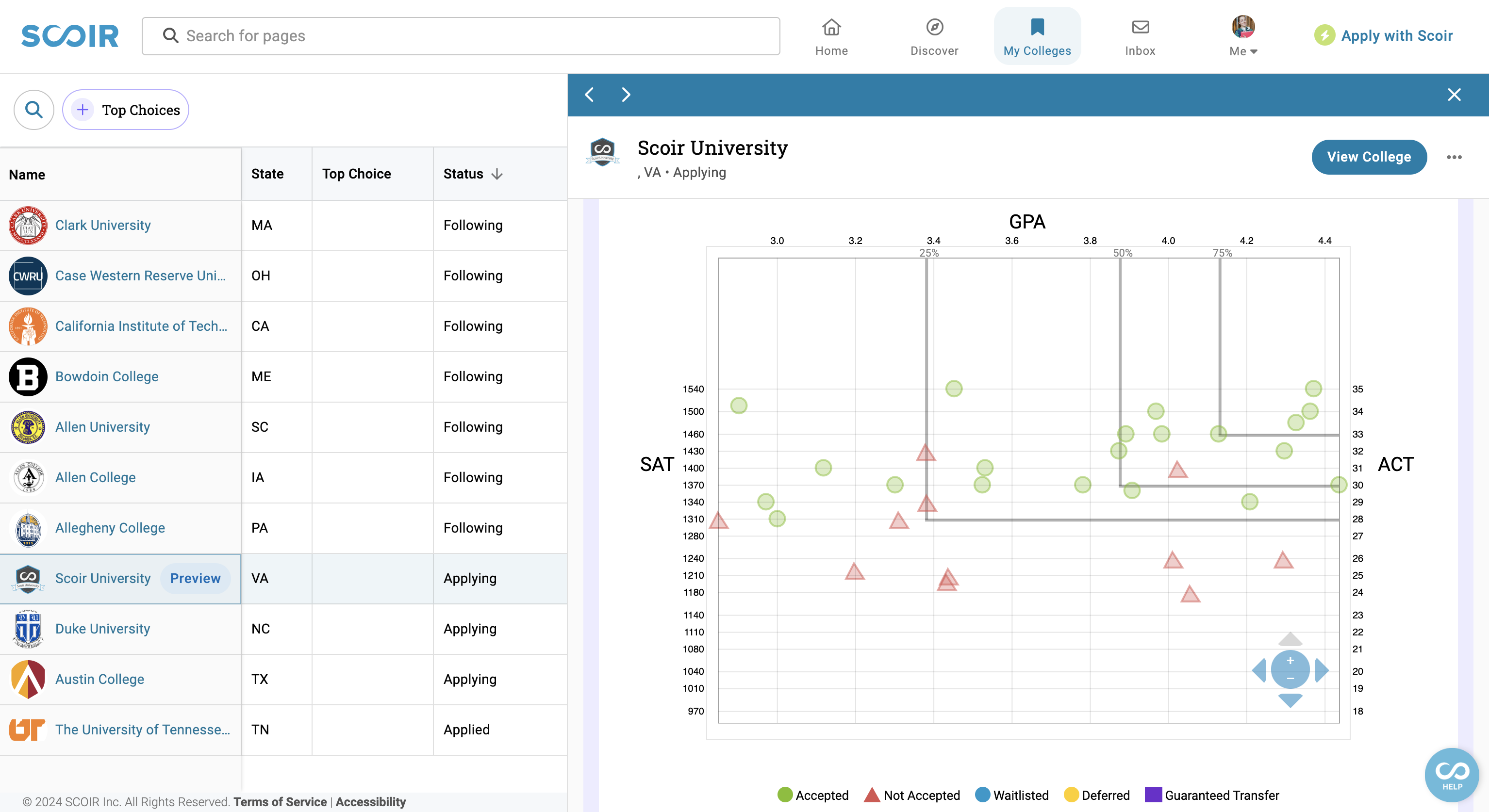Viewport: 1489px width, 812px height.
Task: Open the Inbox nav item
Action: (x=1140, y=37)
